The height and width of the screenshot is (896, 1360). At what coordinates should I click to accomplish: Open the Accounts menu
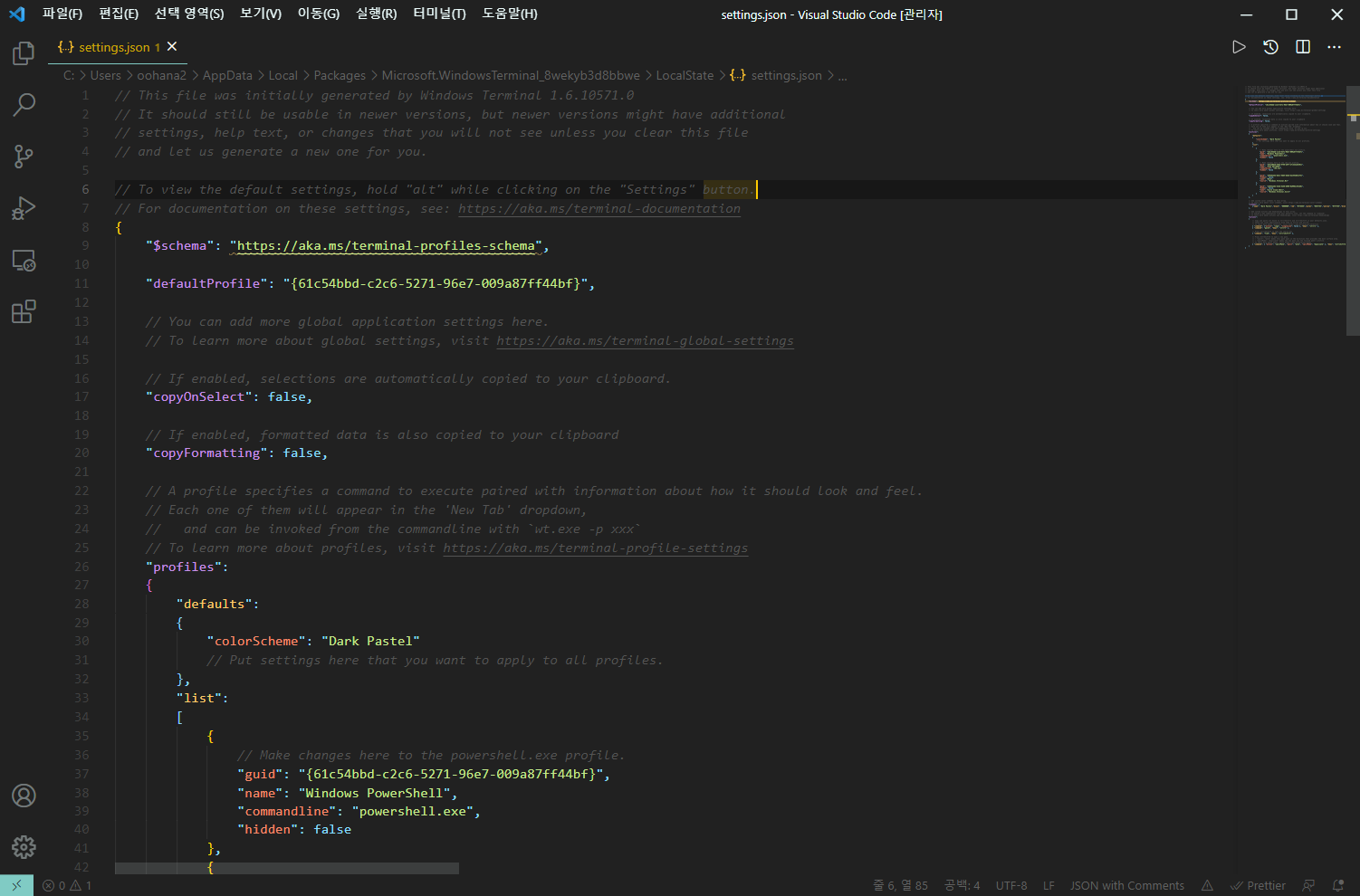click(x=24, y=796)
